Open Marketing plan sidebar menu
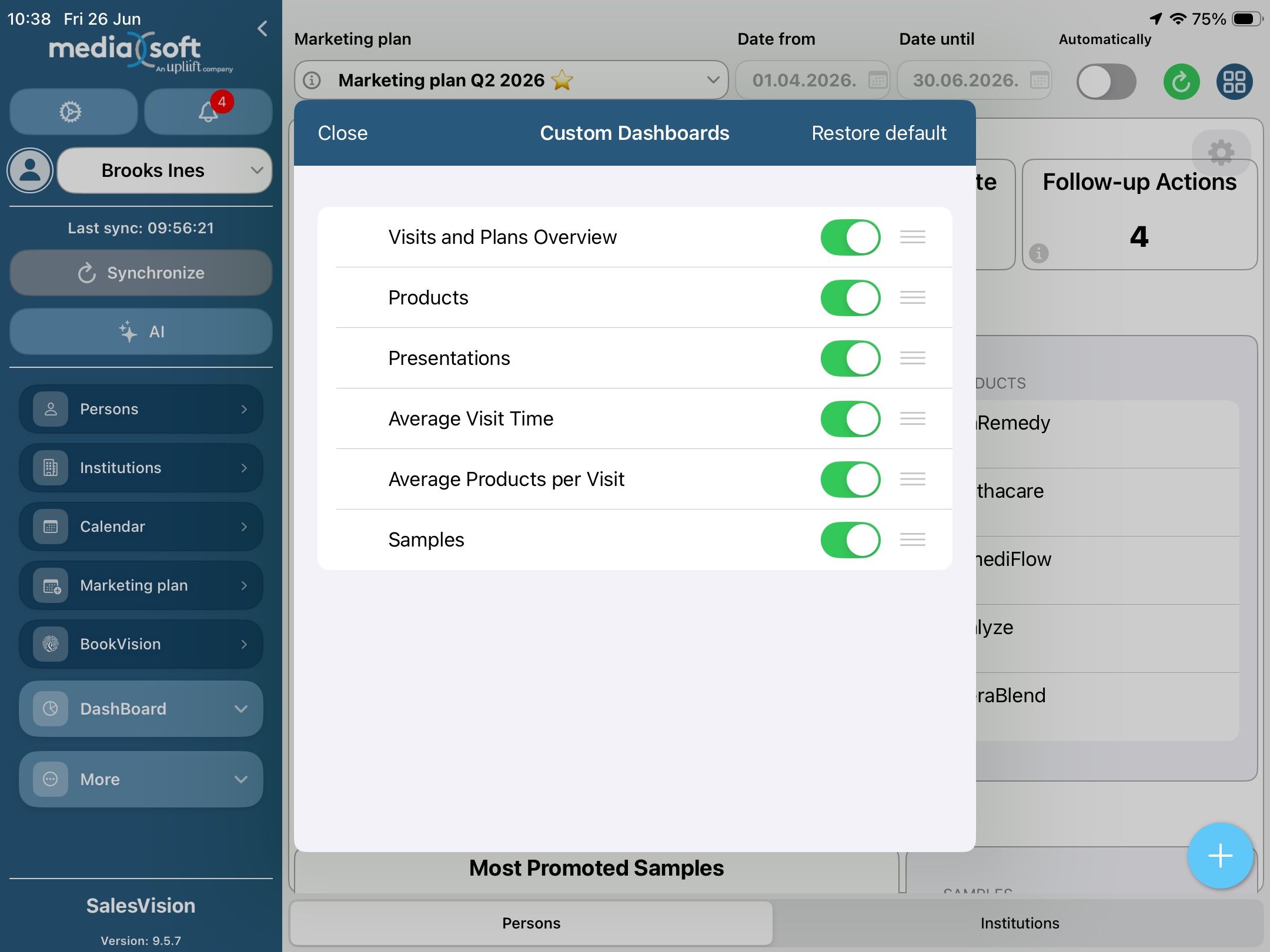Image resolution: width=1270 pixels, height=952 pixels. (141, 585)
